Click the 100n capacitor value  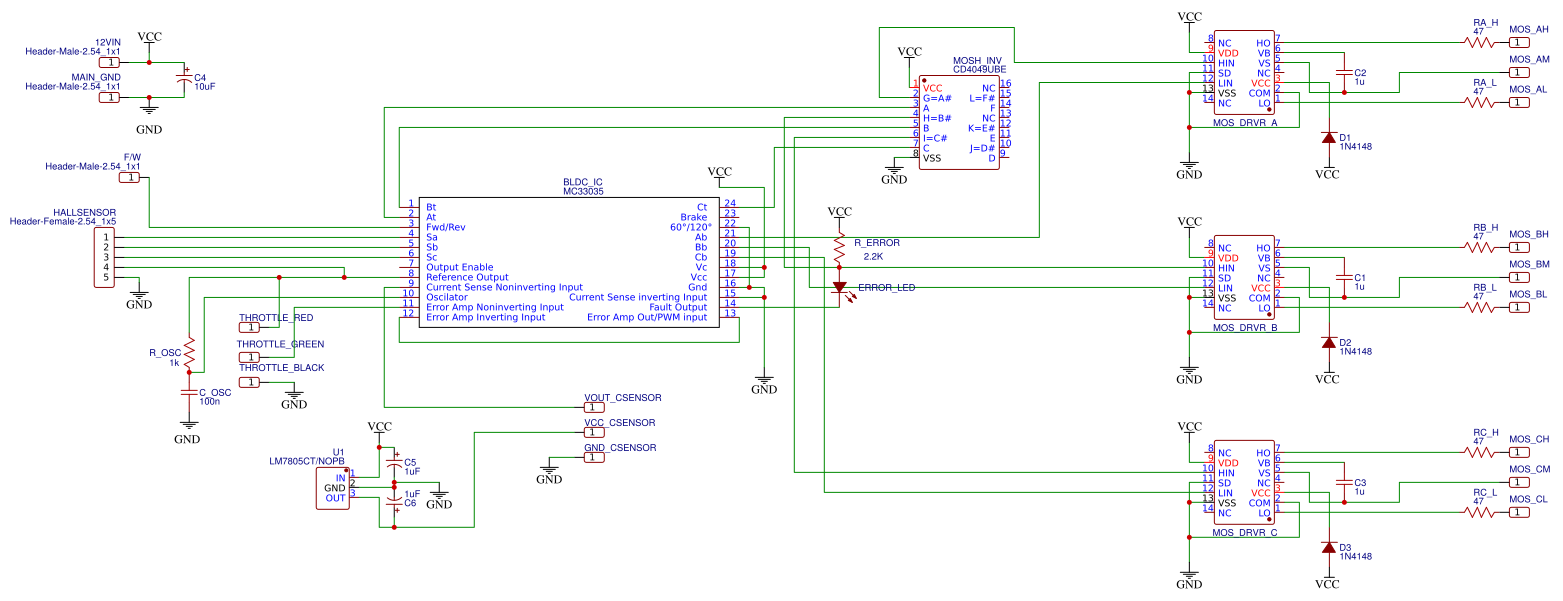tap(210, 401)
